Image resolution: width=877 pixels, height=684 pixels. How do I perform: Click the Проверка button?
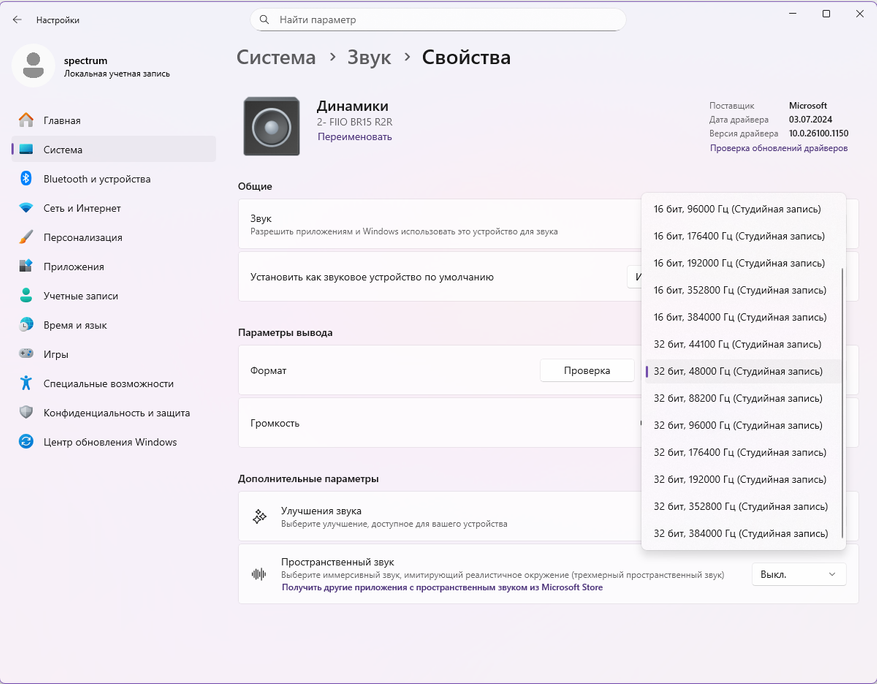586,370
